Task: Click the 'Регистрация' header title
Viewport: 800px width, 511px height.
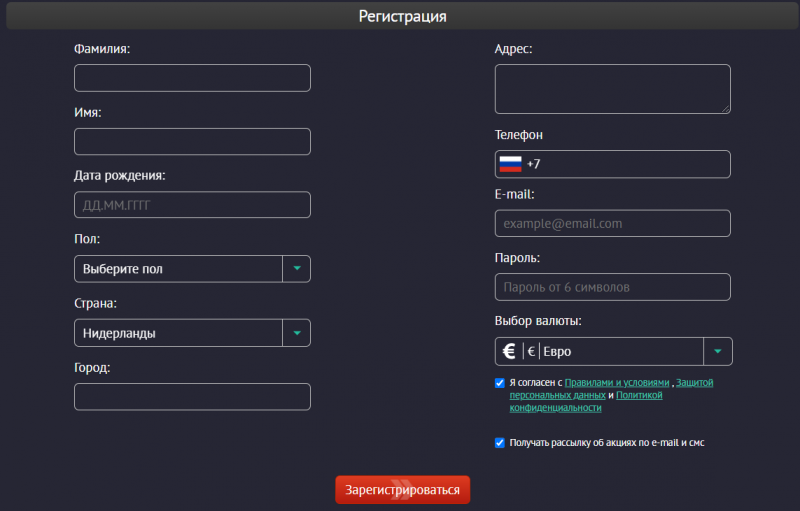Action: coord(403,16)
